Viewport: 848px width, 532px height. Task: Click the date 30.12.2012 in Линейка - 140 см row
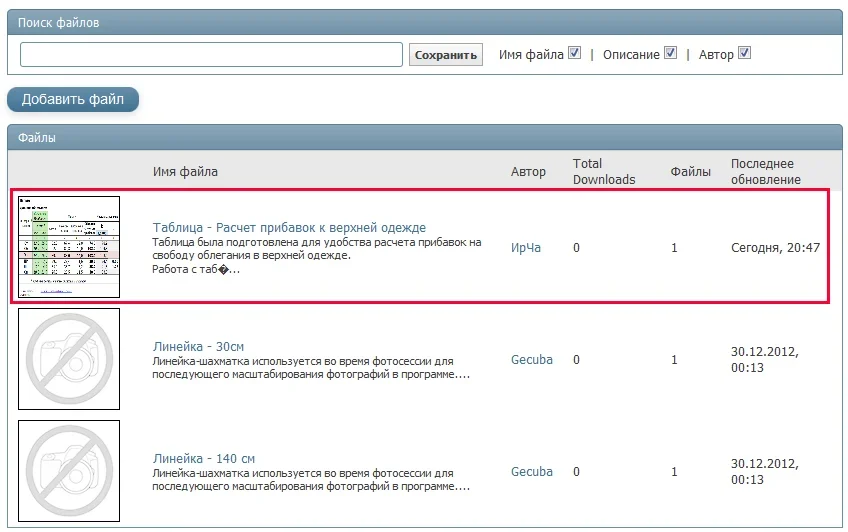(765, 471)
